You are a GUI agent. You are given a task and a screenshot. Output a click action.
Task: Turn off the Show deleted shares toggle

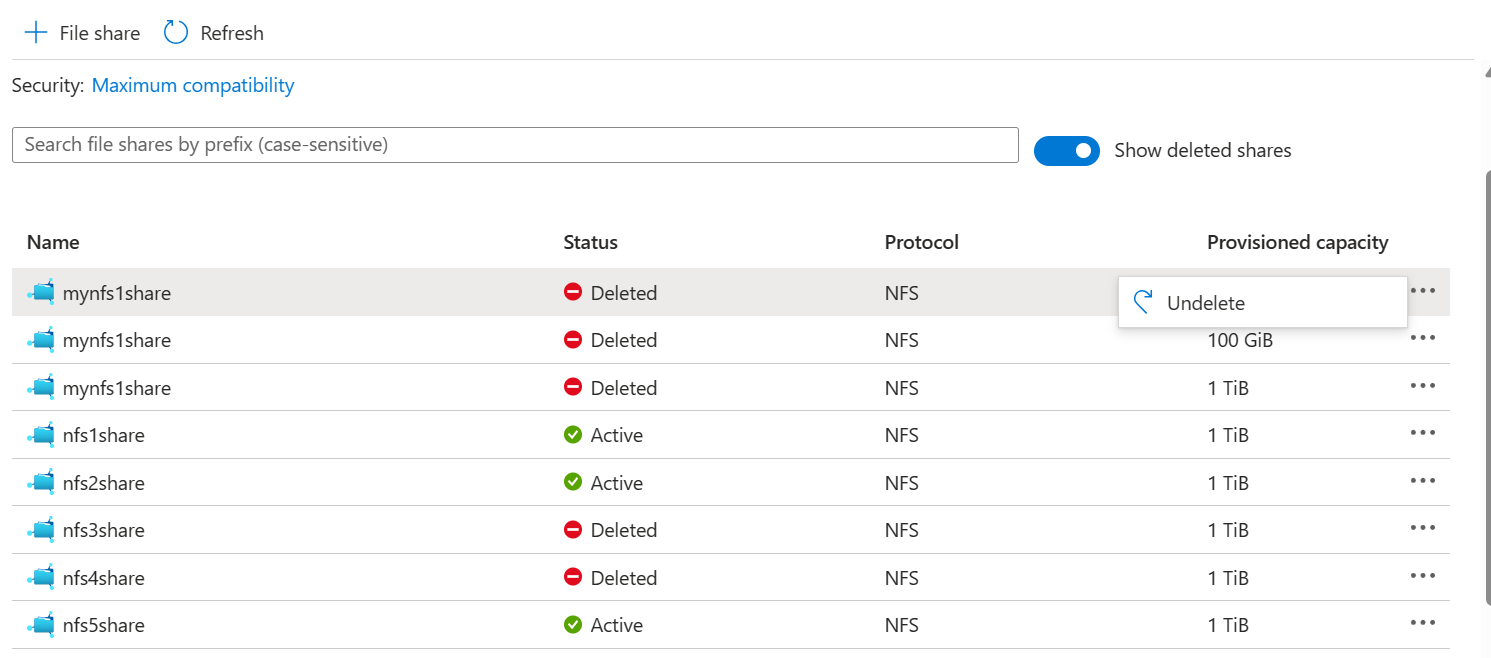tap(1066, 151)
